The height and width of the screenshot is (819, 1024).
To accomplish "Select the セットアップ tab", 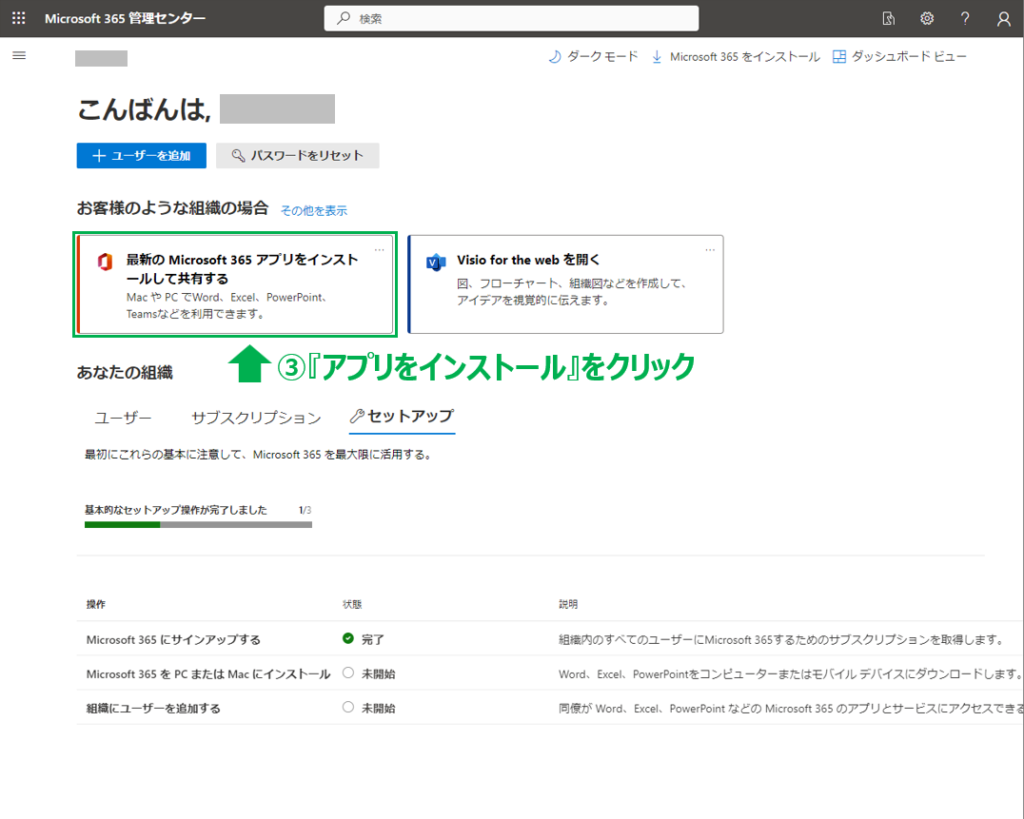I will 402,417.
